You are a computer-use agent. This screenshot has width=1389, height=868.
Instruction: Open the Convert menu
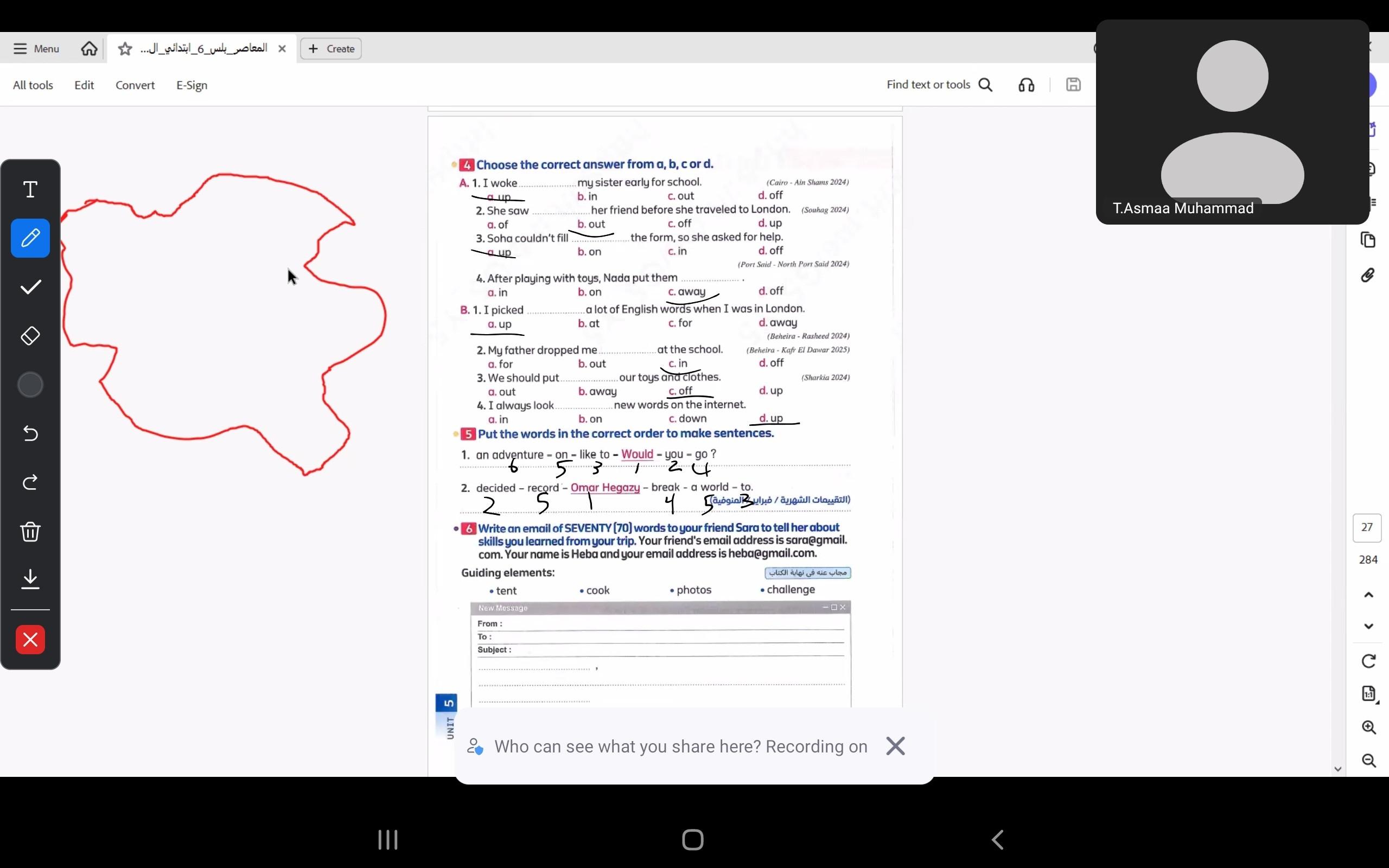(135, 85)
